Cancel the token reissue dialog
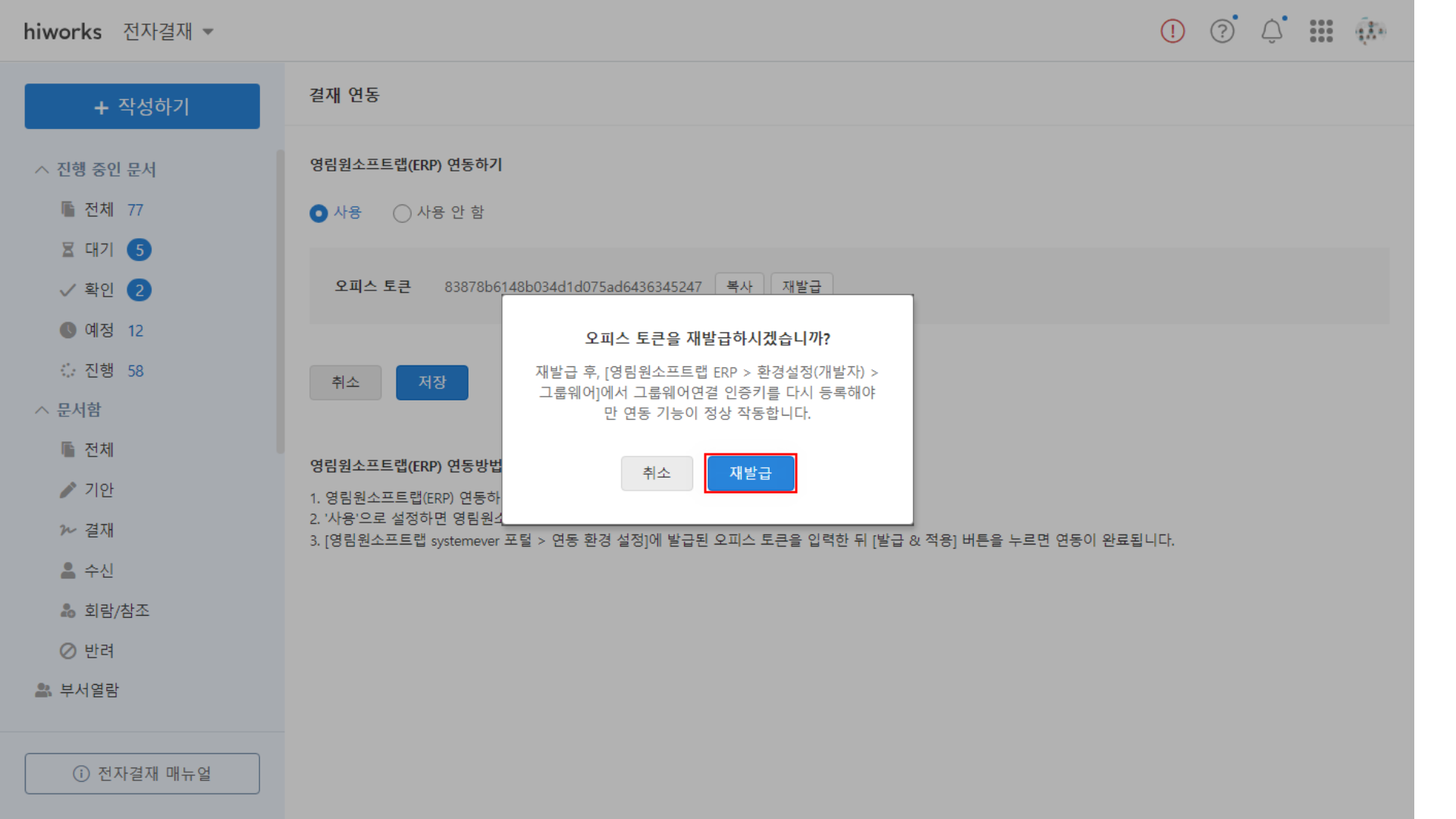The width and height of the screenshot is (1456, 819). point(657,473)
